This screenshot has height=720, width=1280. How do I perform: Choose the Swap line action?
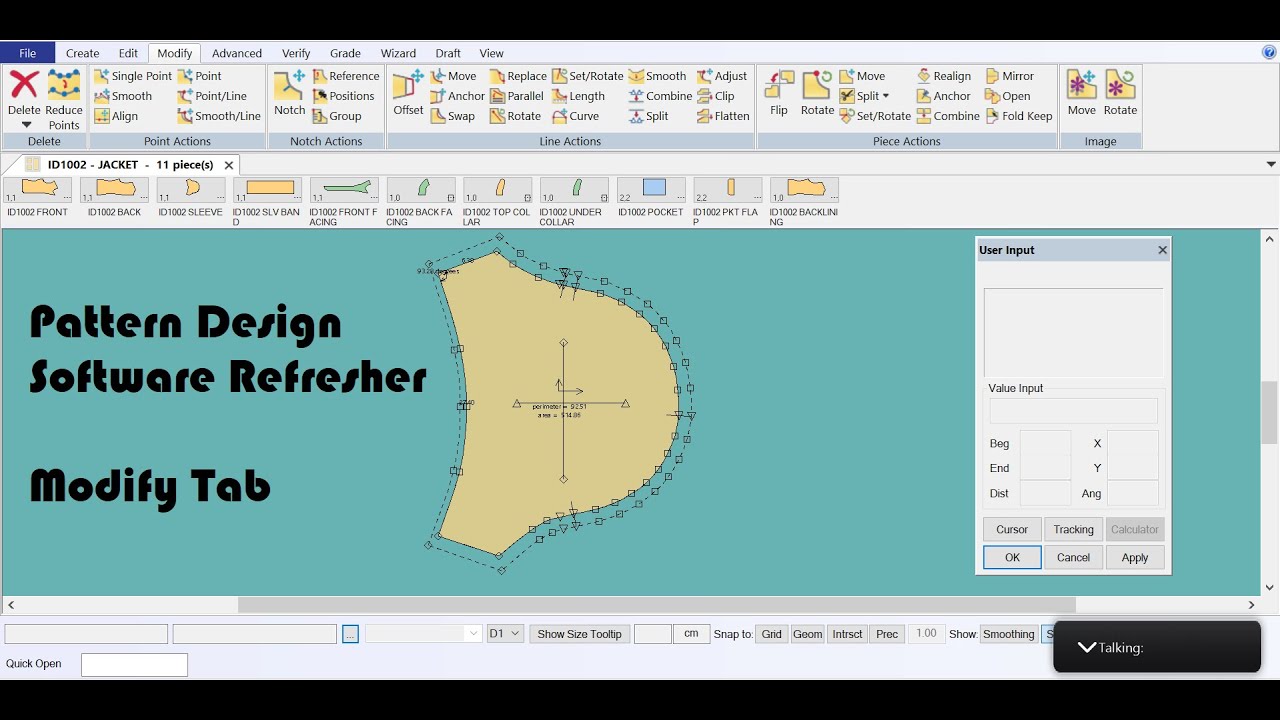(x=453, y=116)
